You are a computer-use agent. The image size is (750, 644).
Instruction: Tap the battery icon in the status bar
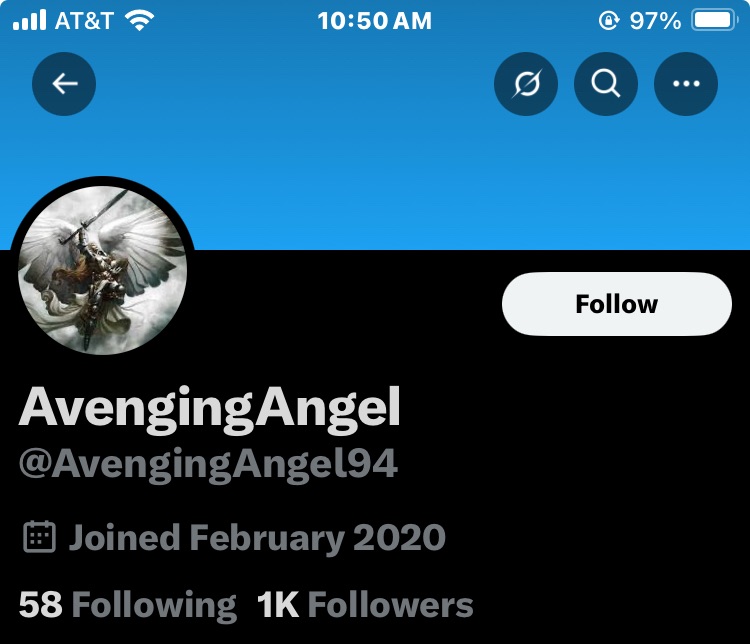(715, 20)
